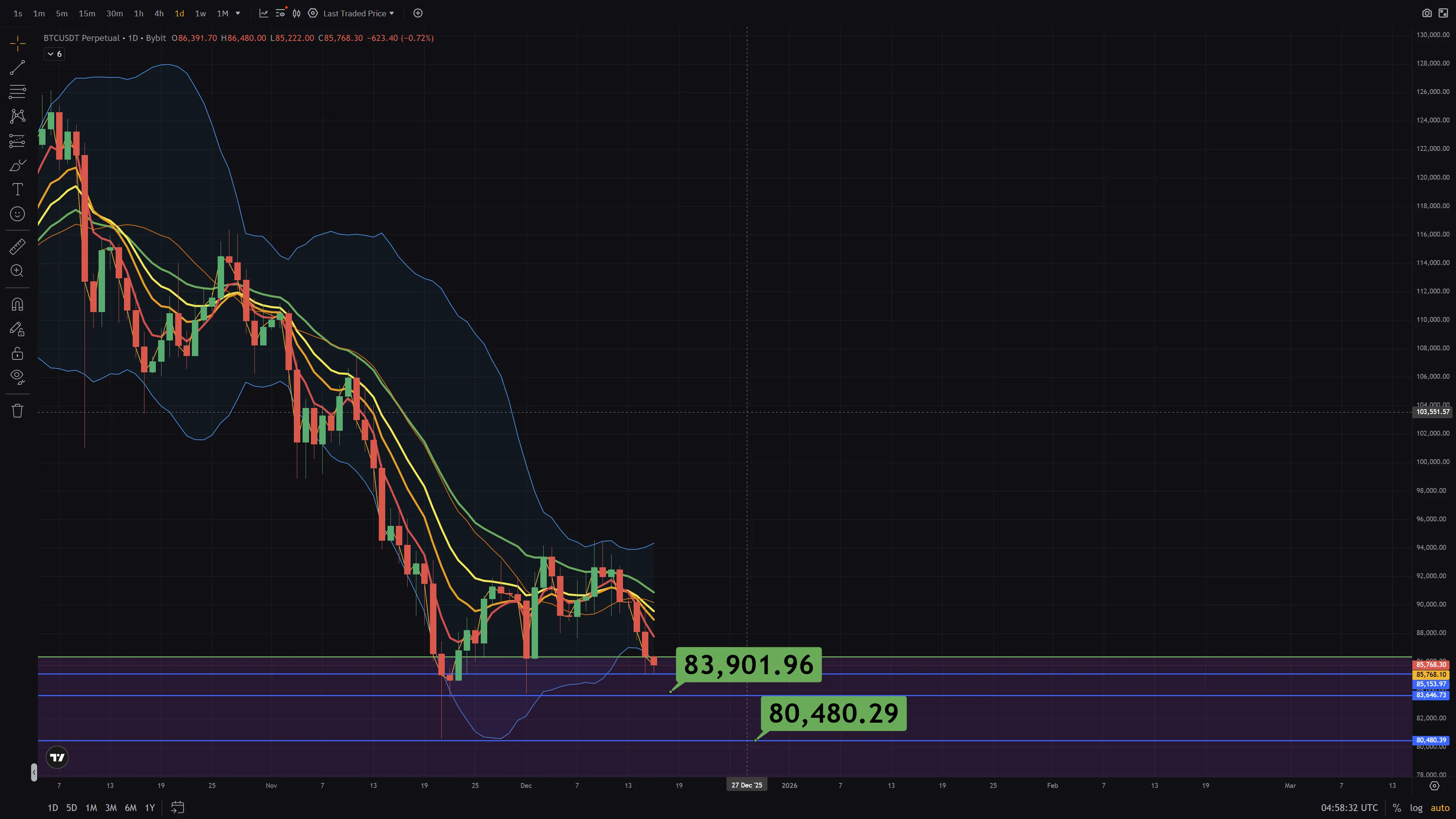Toggle lock all drawings
Image resolution: width=1456 pixels, height=819 pixels.
(x=17, y=353)
